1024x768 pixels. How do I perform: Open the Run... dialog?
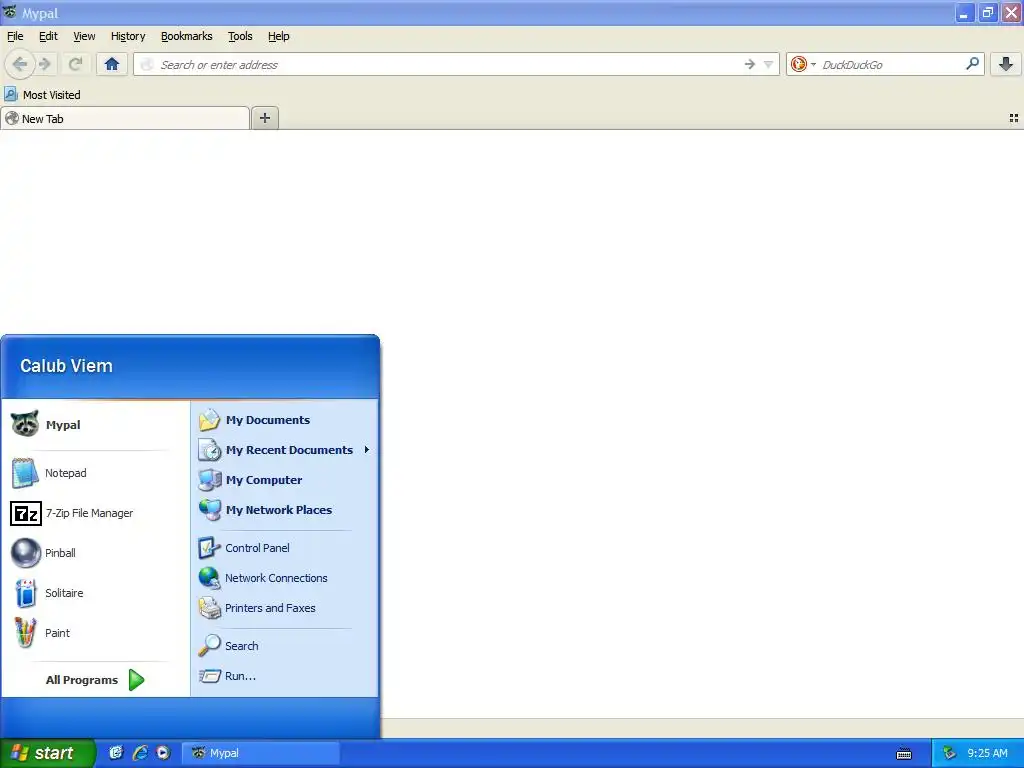284,676
